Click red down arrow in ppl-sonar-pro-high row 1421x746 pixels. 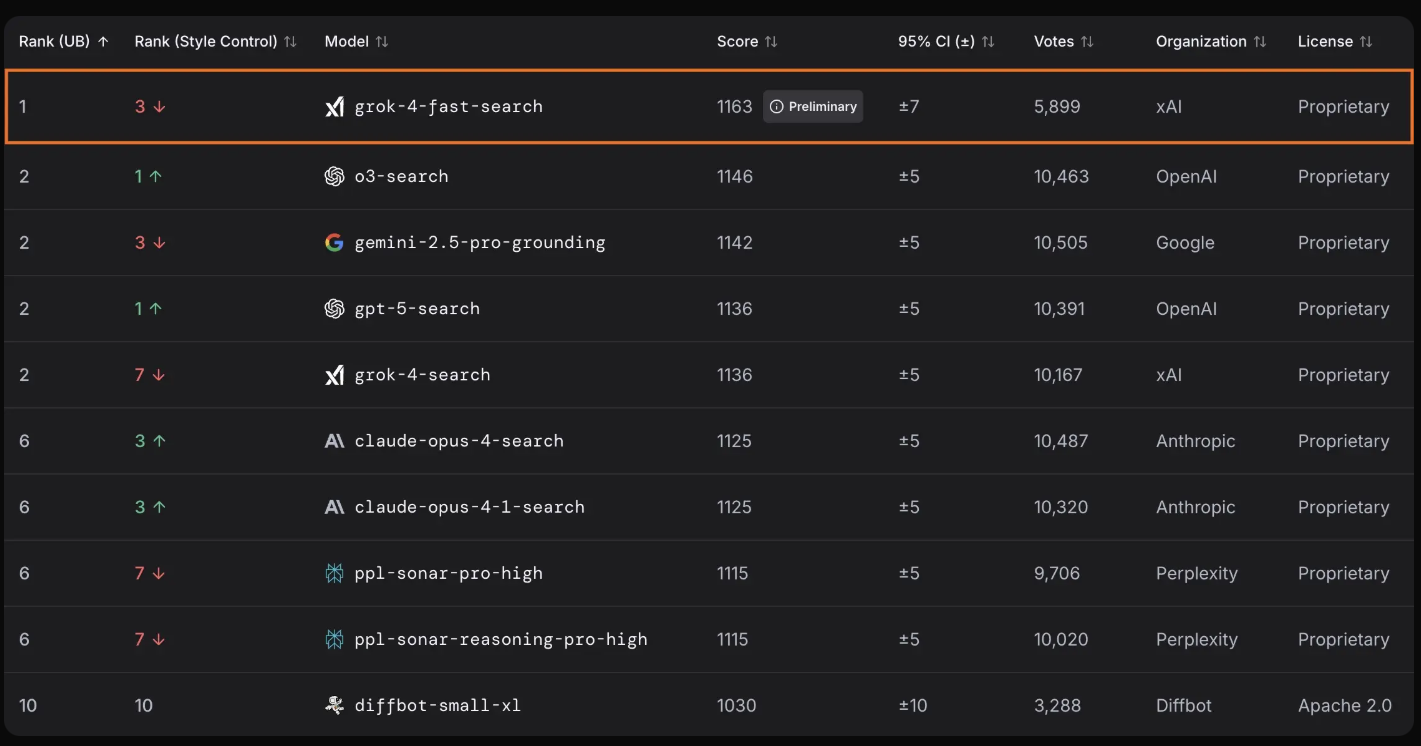click(159, 573)
